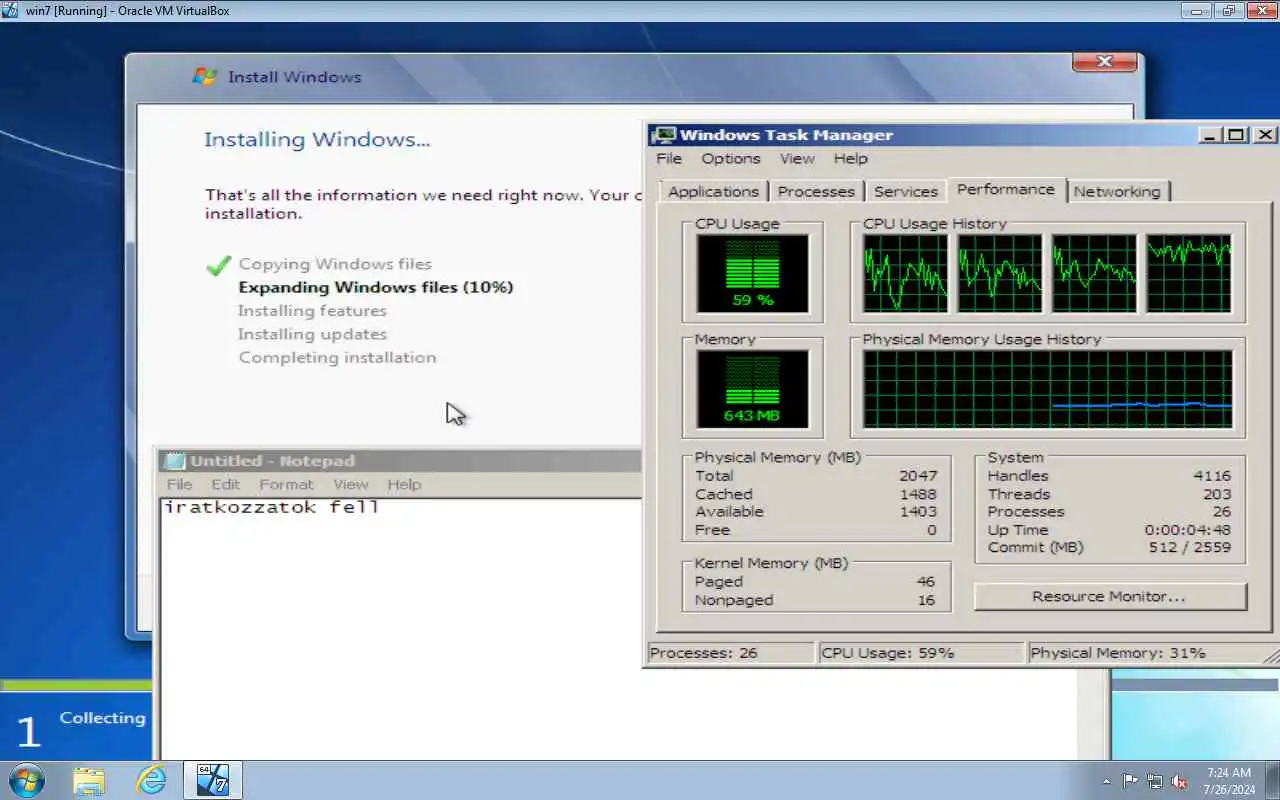Show hidden tray icons arrow

tap(1106, 781)
